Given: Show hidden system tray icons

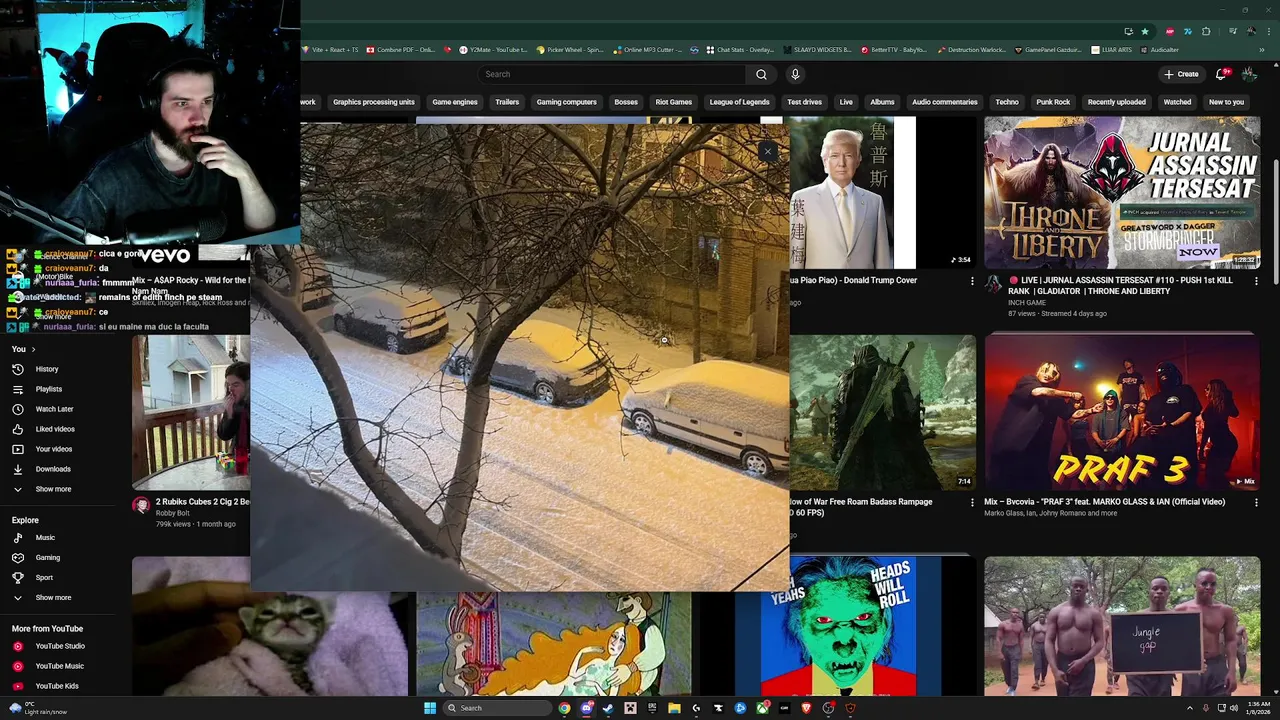Looking at the screenshot, I should coord(1190,708).
